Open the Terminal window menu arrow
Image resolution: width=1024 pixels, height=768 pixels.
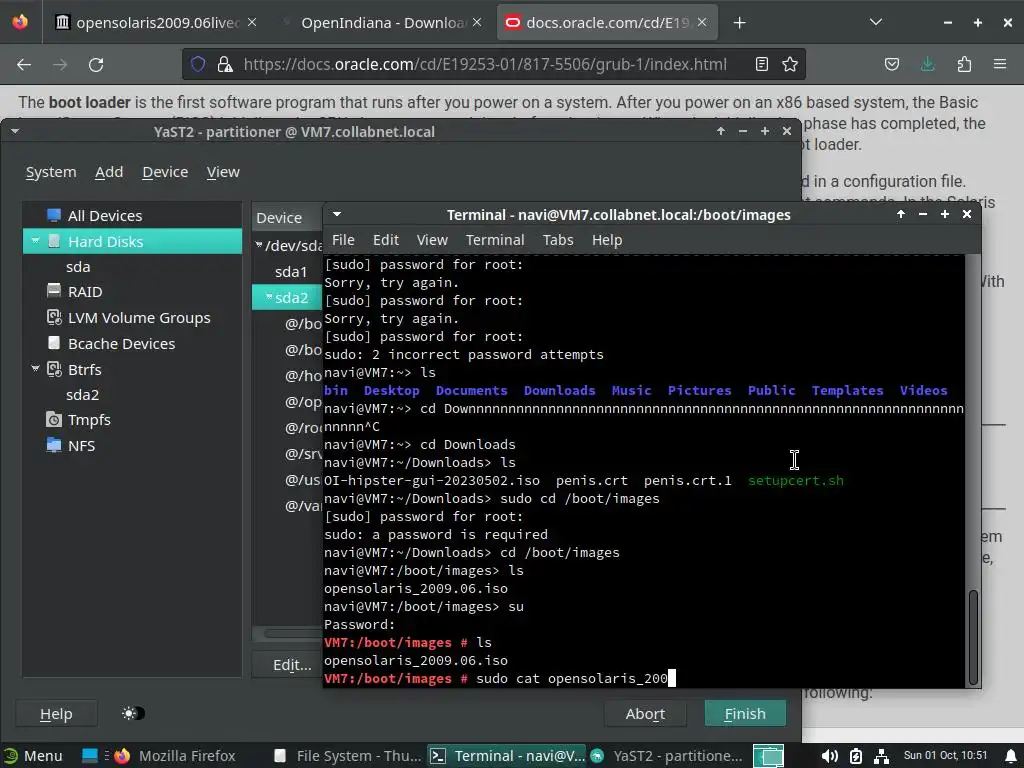pos(337,214)
